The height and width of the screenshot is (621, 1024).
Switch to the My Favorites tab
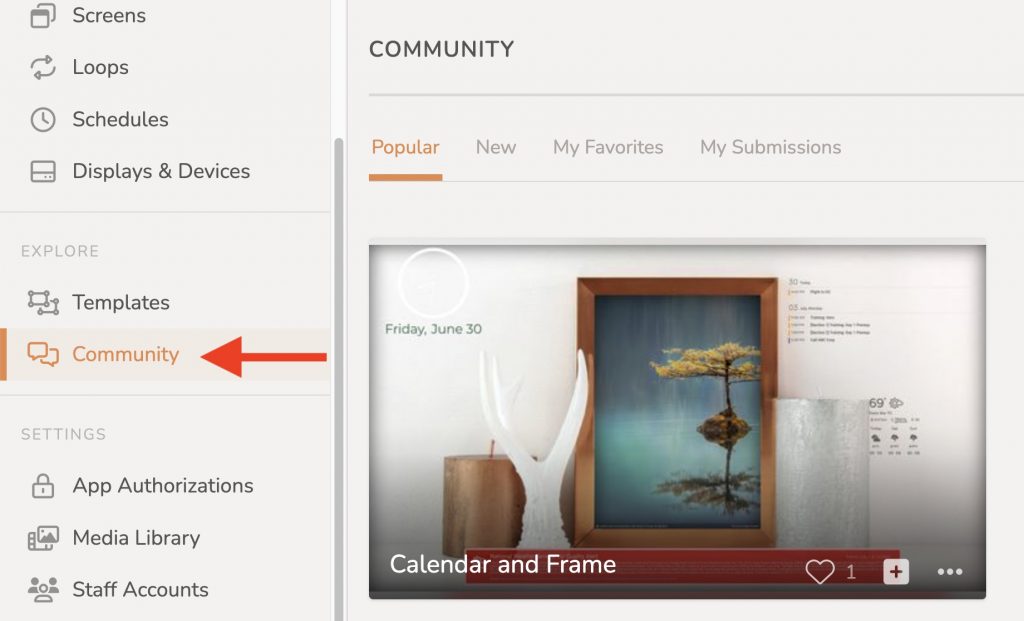pyautogui.click(x=608, y=147)
